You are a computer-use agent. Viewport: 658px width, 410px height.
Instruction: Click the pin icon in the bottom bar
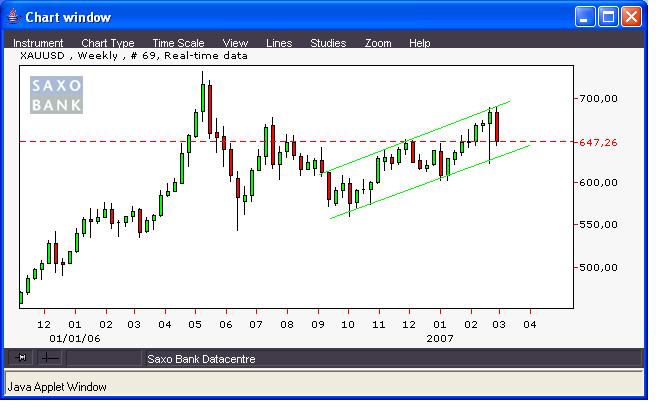coord(22,357)
